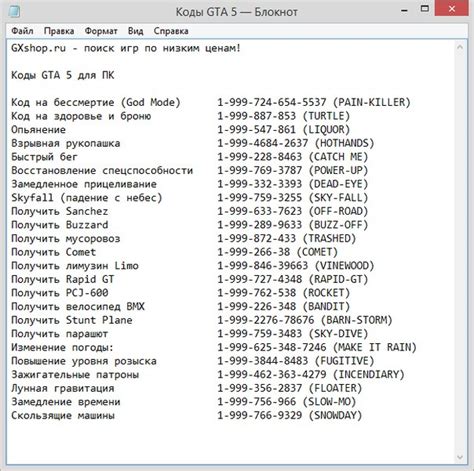Close the Коды GTA 5 window

(452, 9)
